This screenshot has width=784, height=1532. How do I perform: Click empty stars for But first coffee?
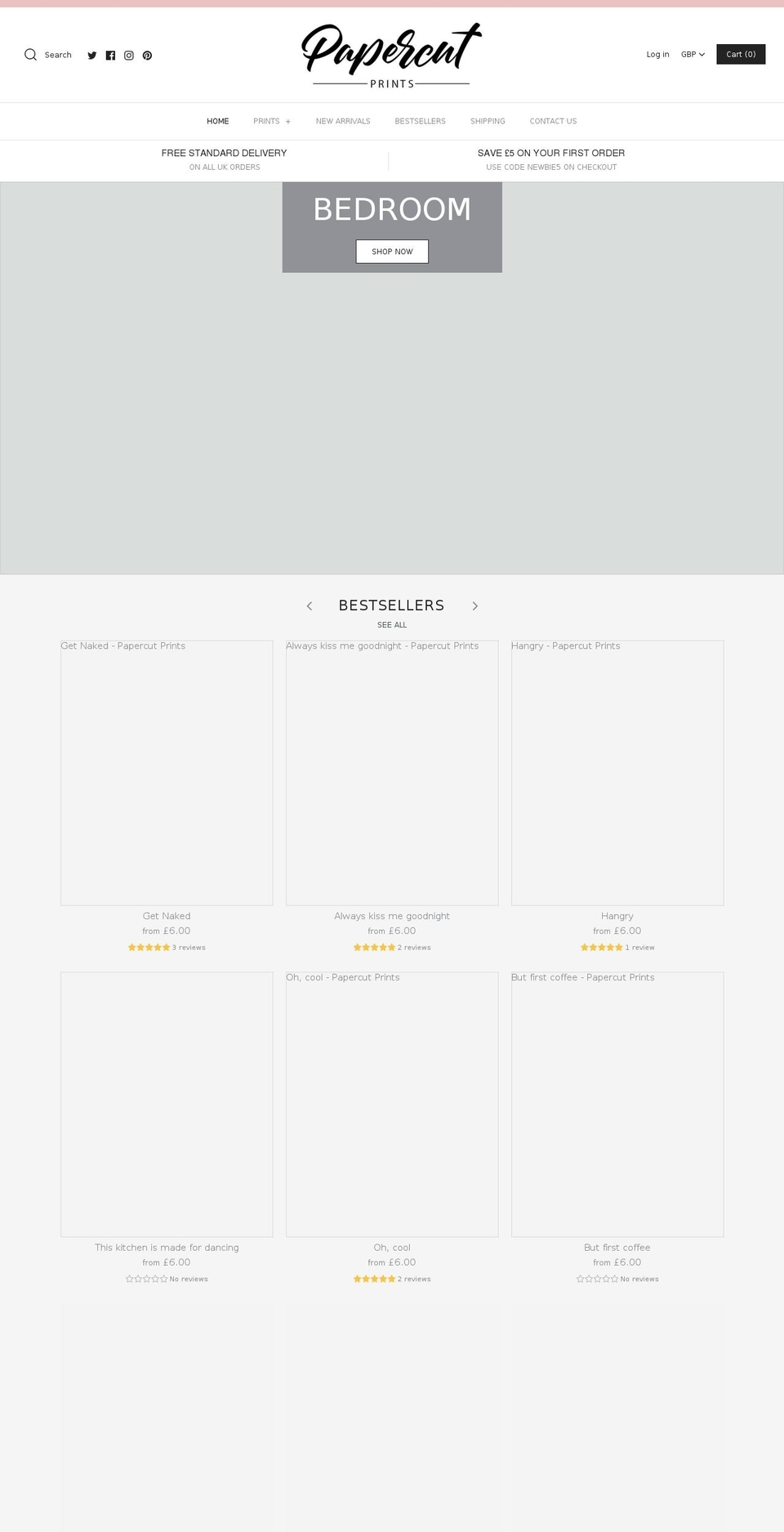597,1280
